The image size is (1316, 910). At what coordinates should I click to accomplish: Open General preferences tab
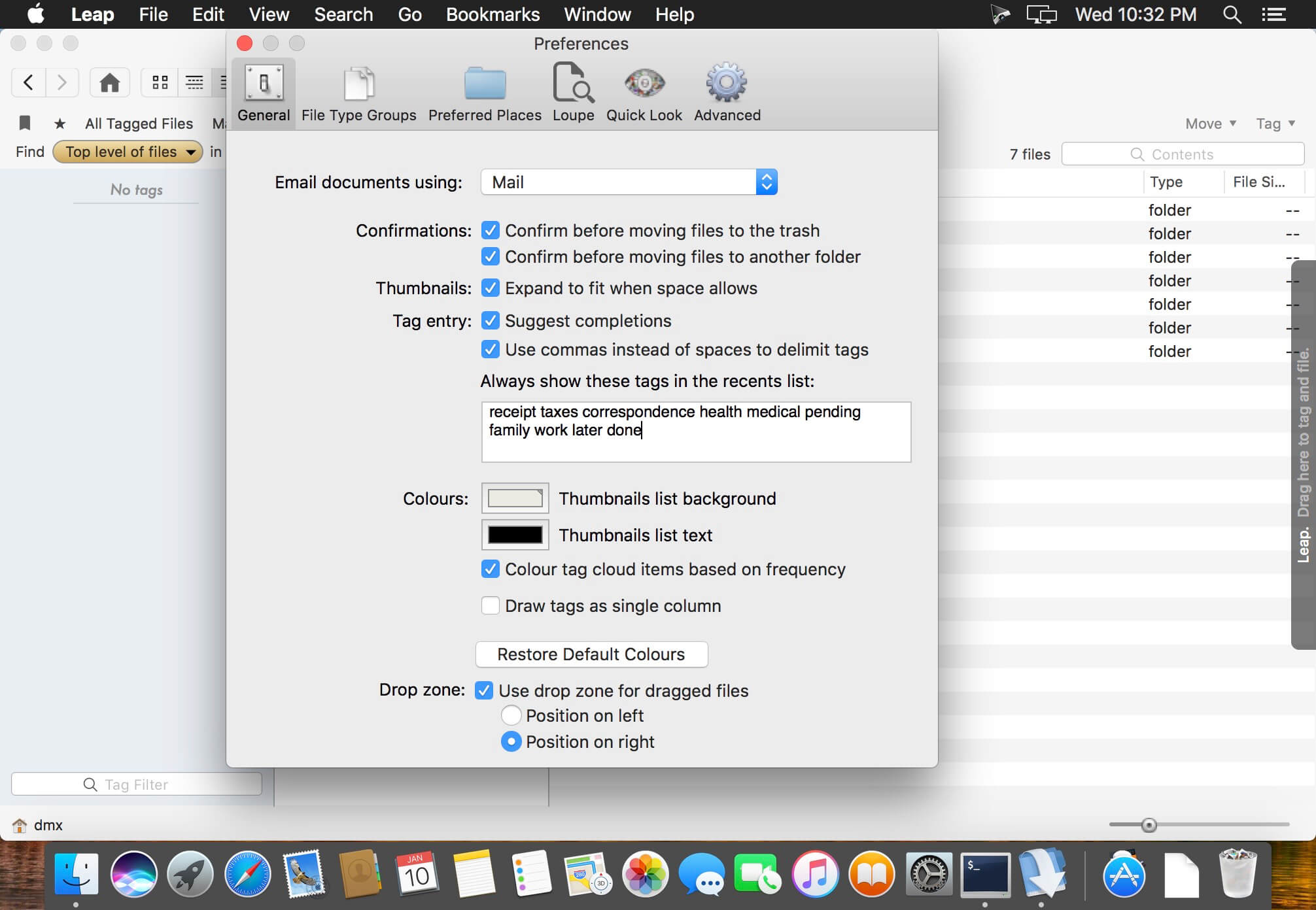click(263, 93)
